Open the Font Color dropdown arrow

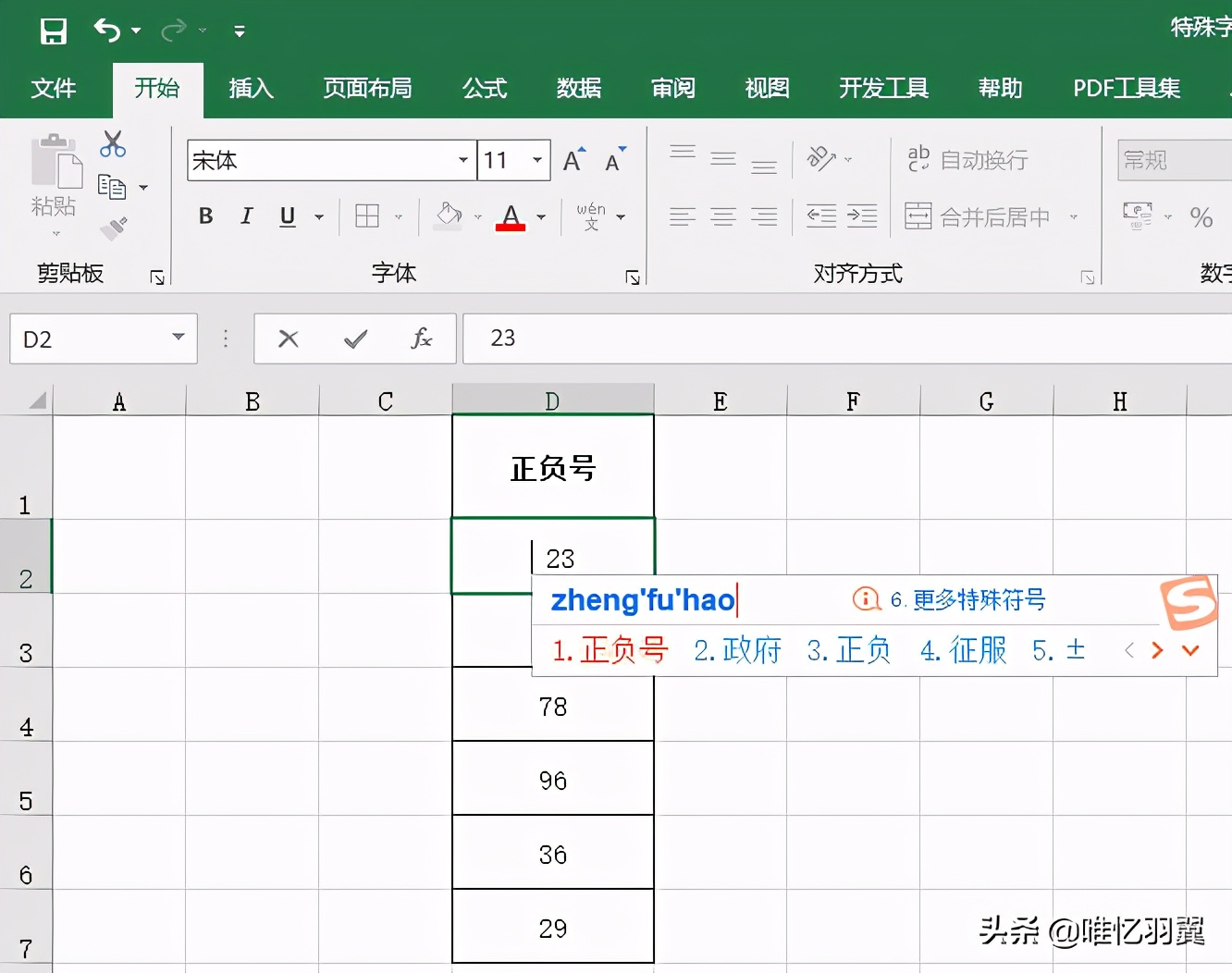(x=541, y=217)
